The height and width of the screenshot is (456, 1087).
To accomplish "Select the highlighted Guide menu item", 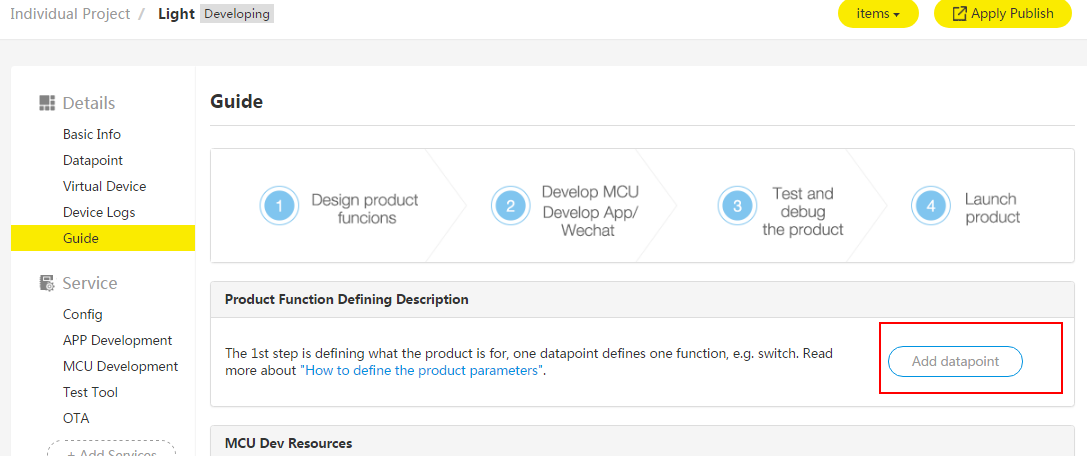I will [x=81, y=238].
